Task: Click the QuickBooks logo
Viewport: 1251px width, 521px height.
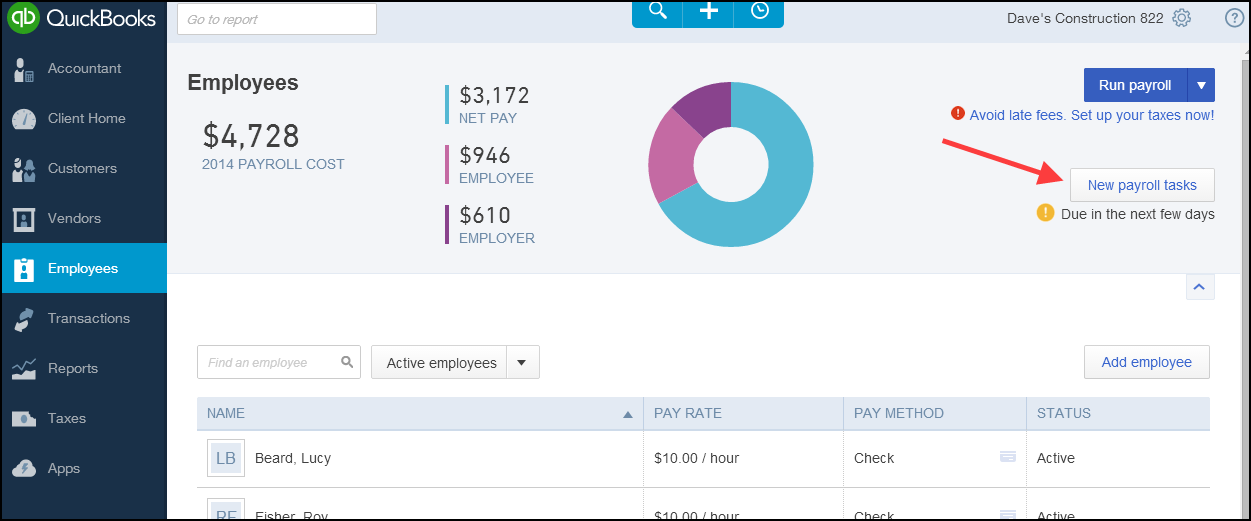Action: (83, 19)
